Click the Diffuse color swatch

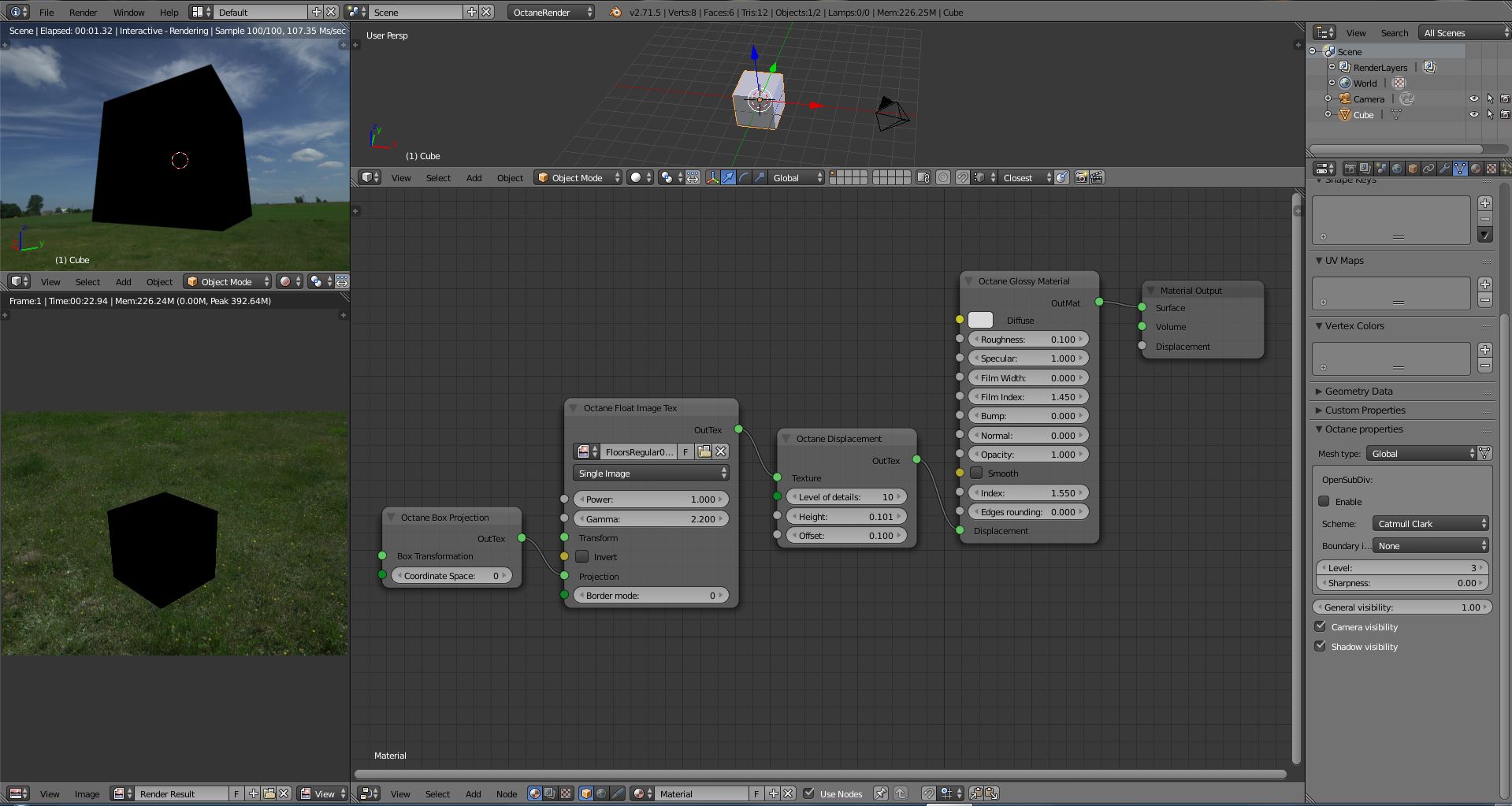[980, 320]
